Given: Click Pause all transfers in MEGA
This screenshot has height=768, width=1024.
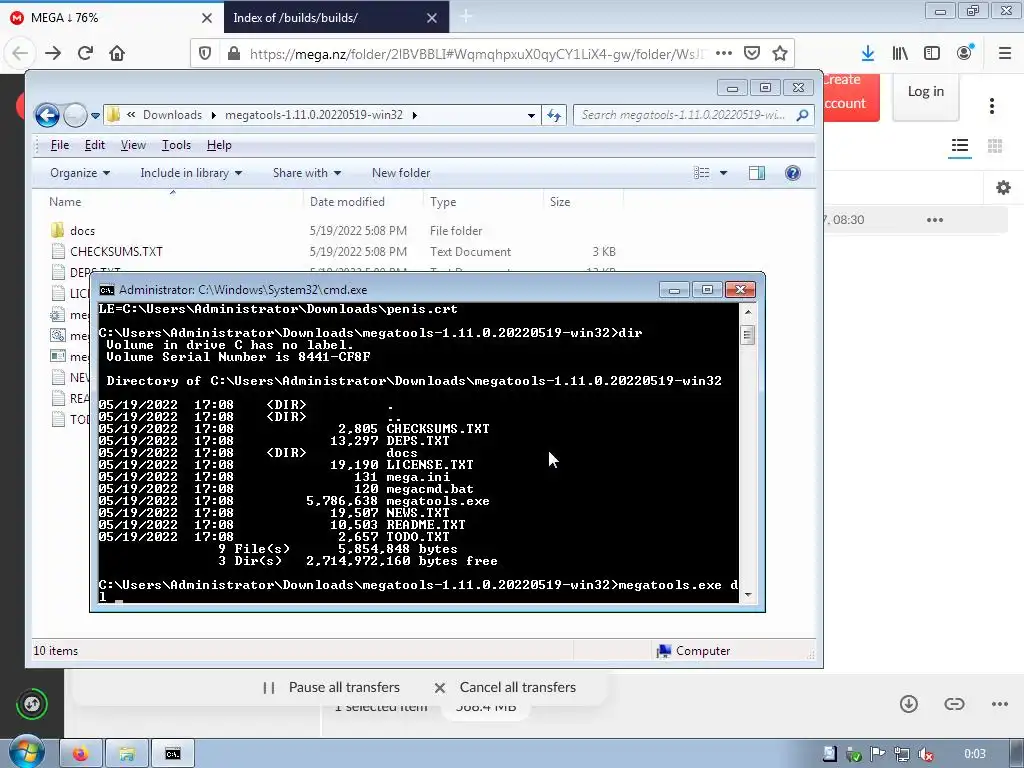Looking at the screenshot, I should (332, 687).
